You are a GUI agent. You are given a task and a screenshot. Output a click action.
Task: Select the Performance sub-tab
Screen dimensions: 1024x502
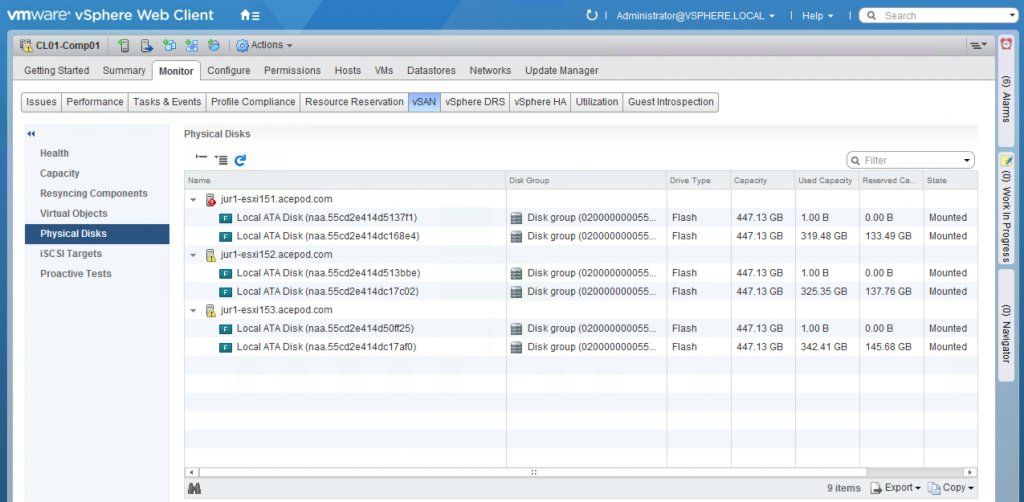pyautogui.click(x=95, y=102)
